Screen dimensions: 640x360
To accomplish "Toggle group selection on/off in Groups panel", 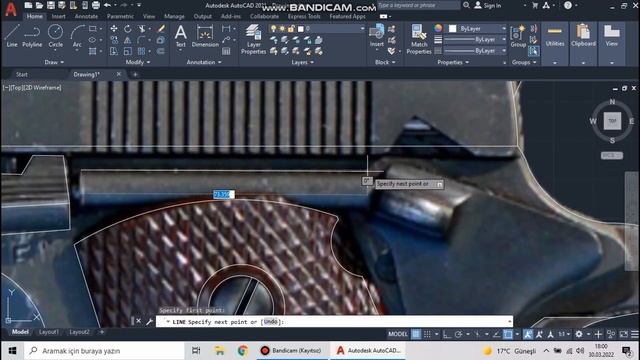I will 533,51.
